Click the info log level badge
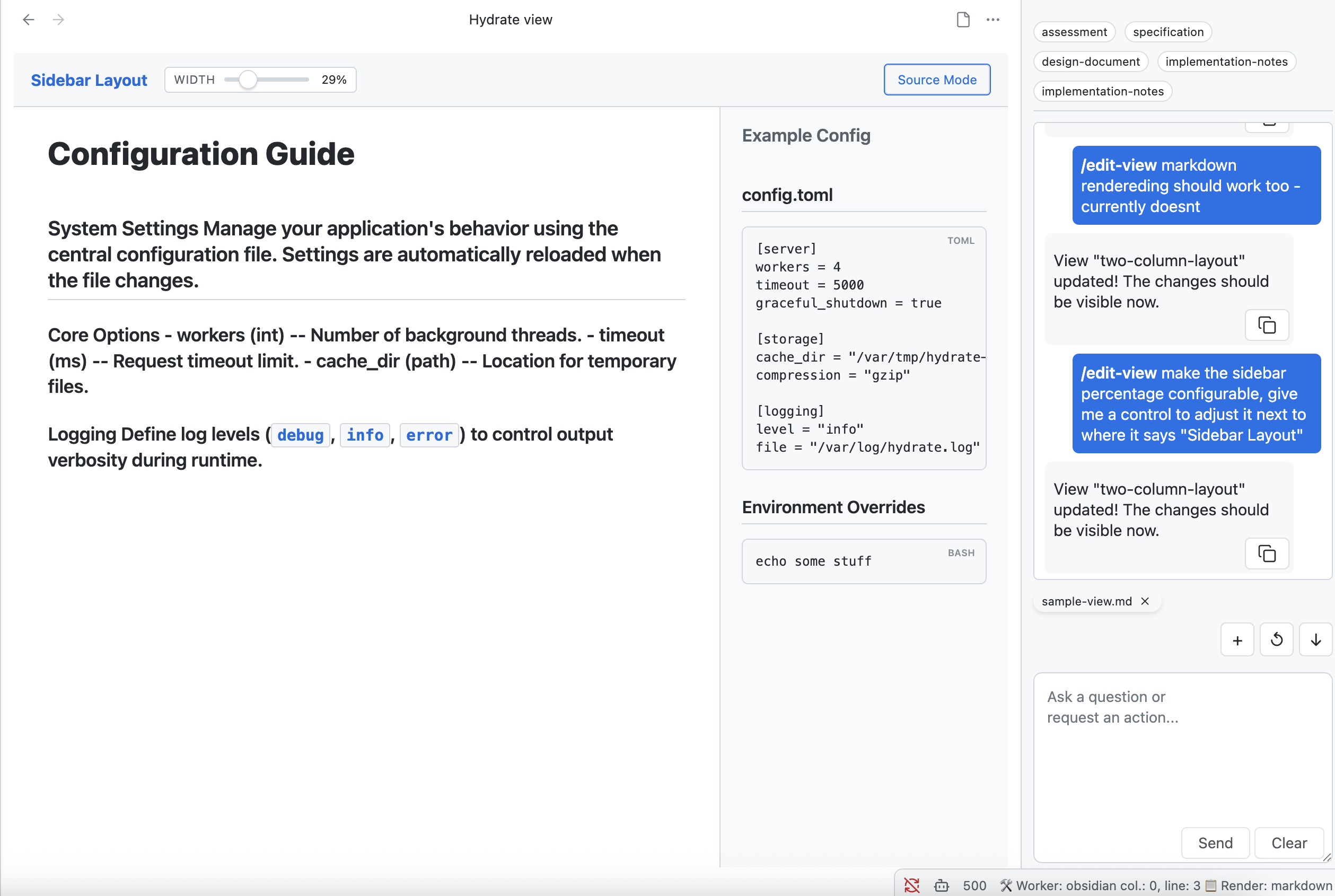1335x896 pixels. (x=365, y=435)
